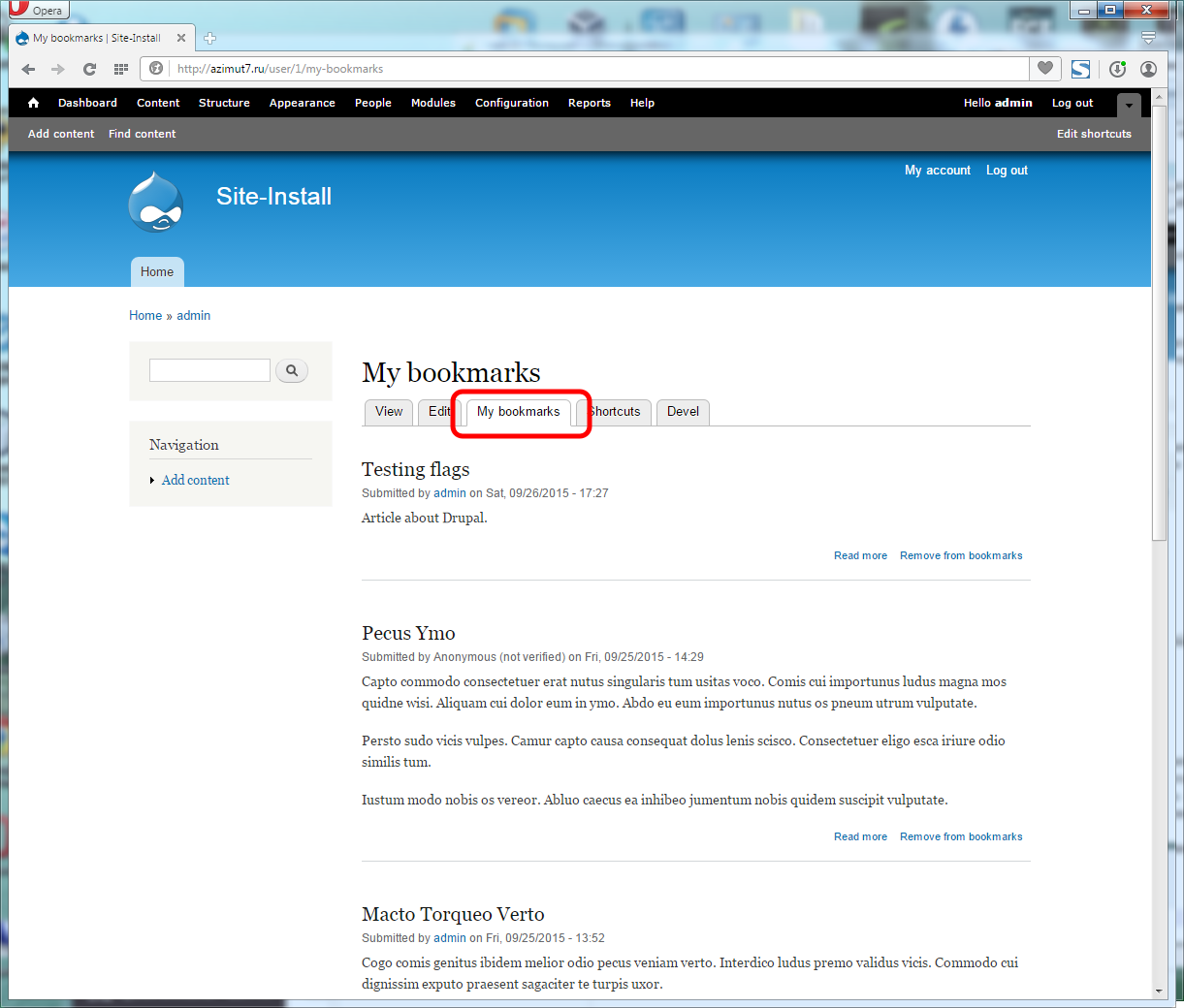The width and height of the screenshot is (1184, 1008).
Task: Click the address bar URL field
Action: click(x=585, y=69)
